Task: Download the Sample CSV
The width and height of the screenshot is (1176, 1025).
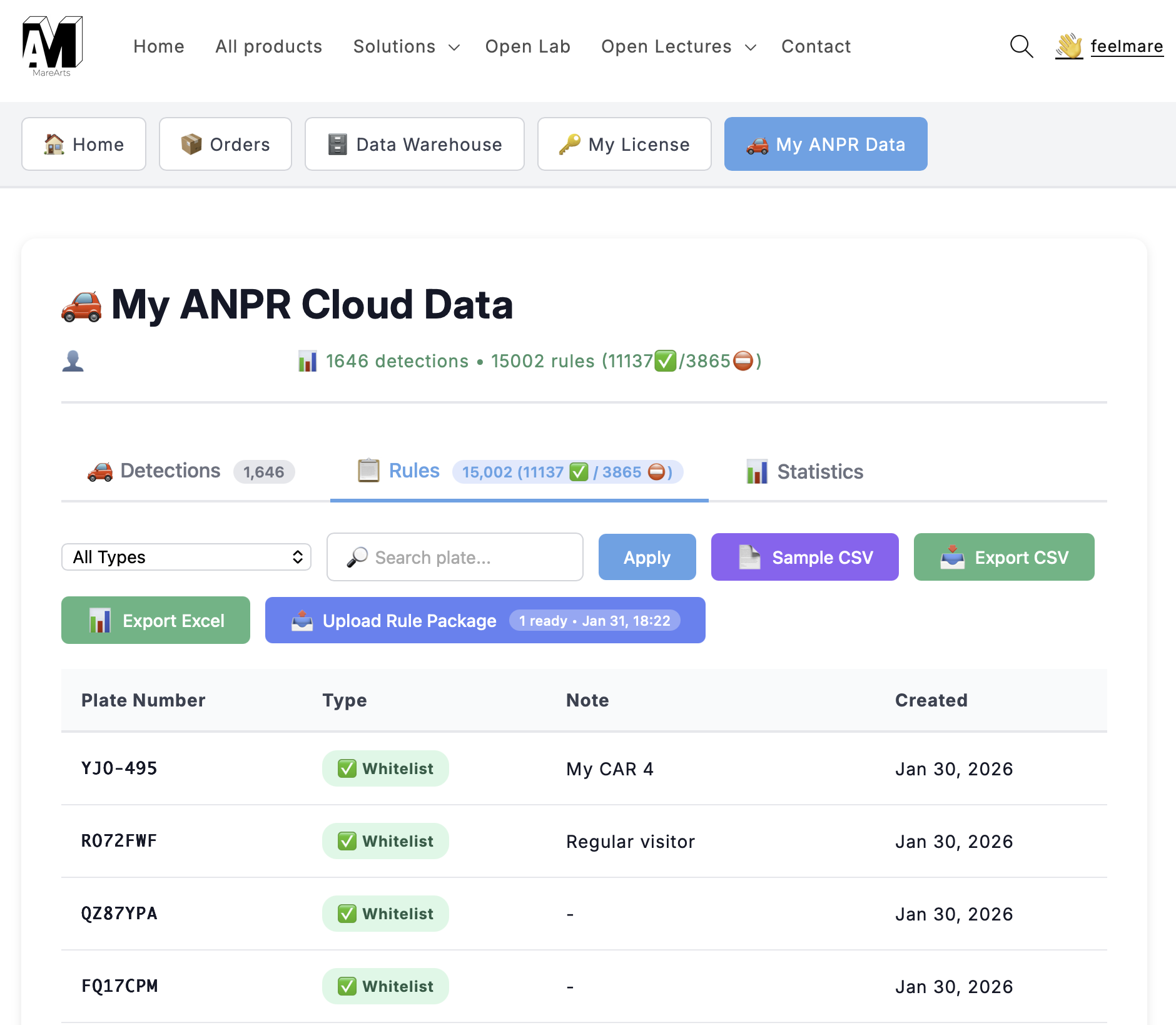Action: 805,557
